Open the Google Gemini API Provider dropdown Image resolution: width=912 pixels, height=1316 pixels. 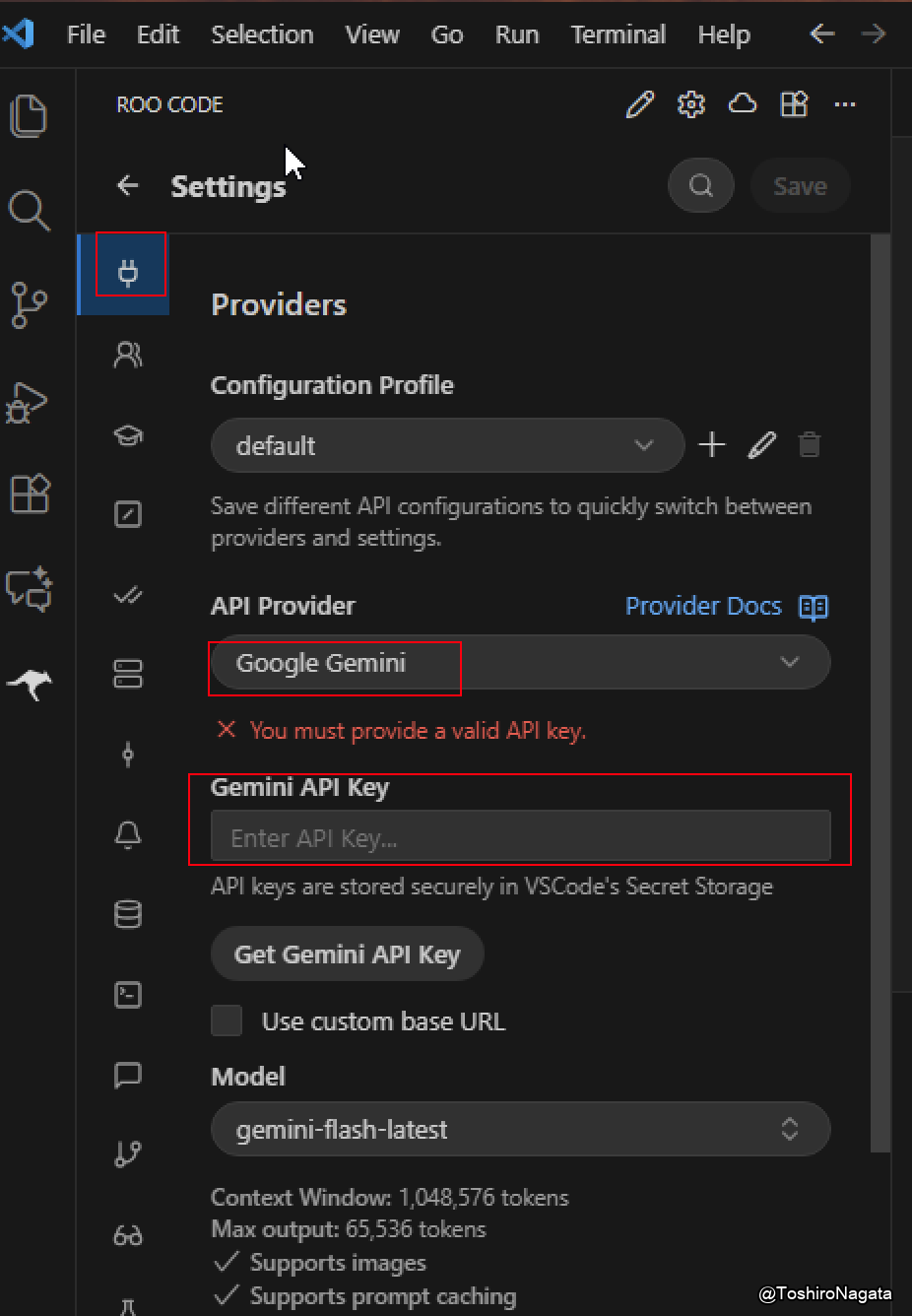click(520, 663)
